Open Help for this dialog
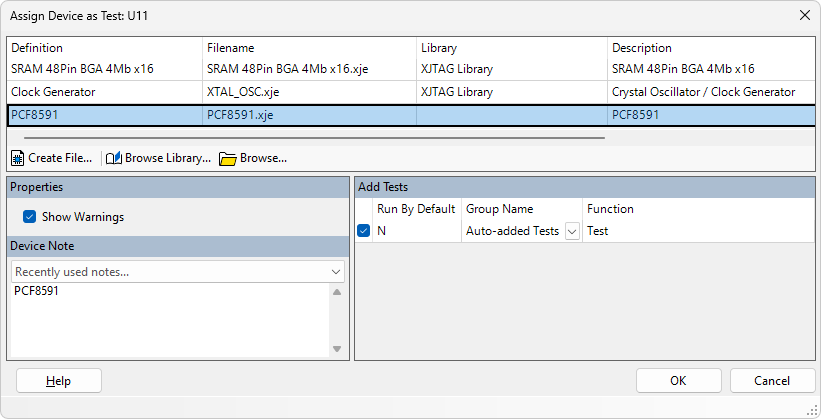The height and width of the screenshot is (419, 821). pos(59,381)
